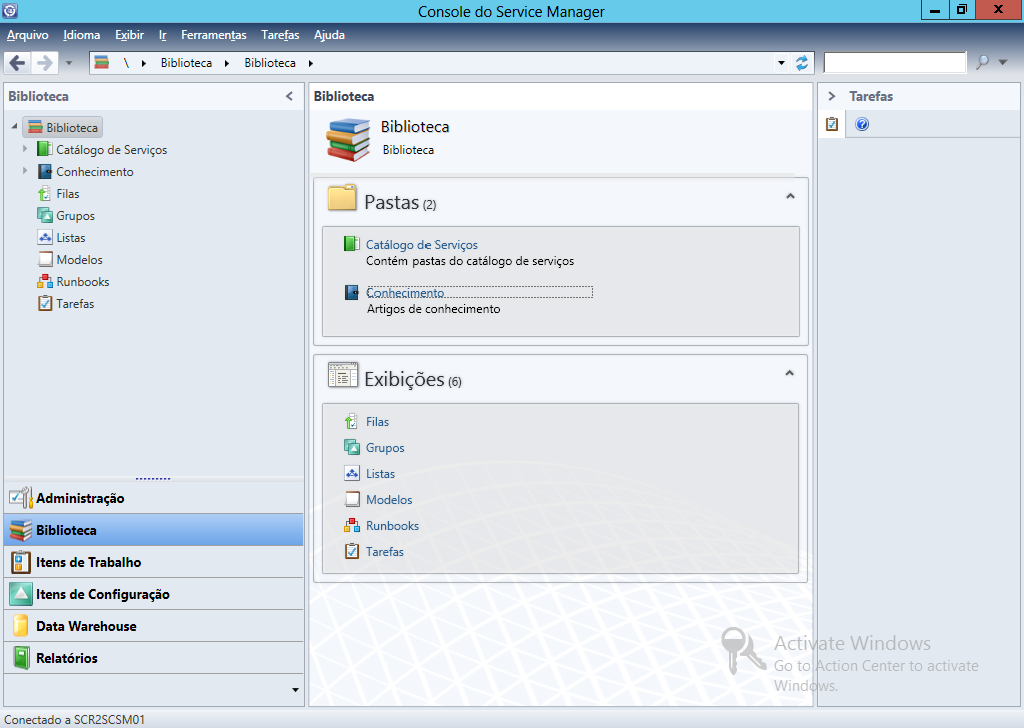The height and width of the screenshot is (728, 1024).
Task: Open the Exibir menu
Action: (129, 35)
